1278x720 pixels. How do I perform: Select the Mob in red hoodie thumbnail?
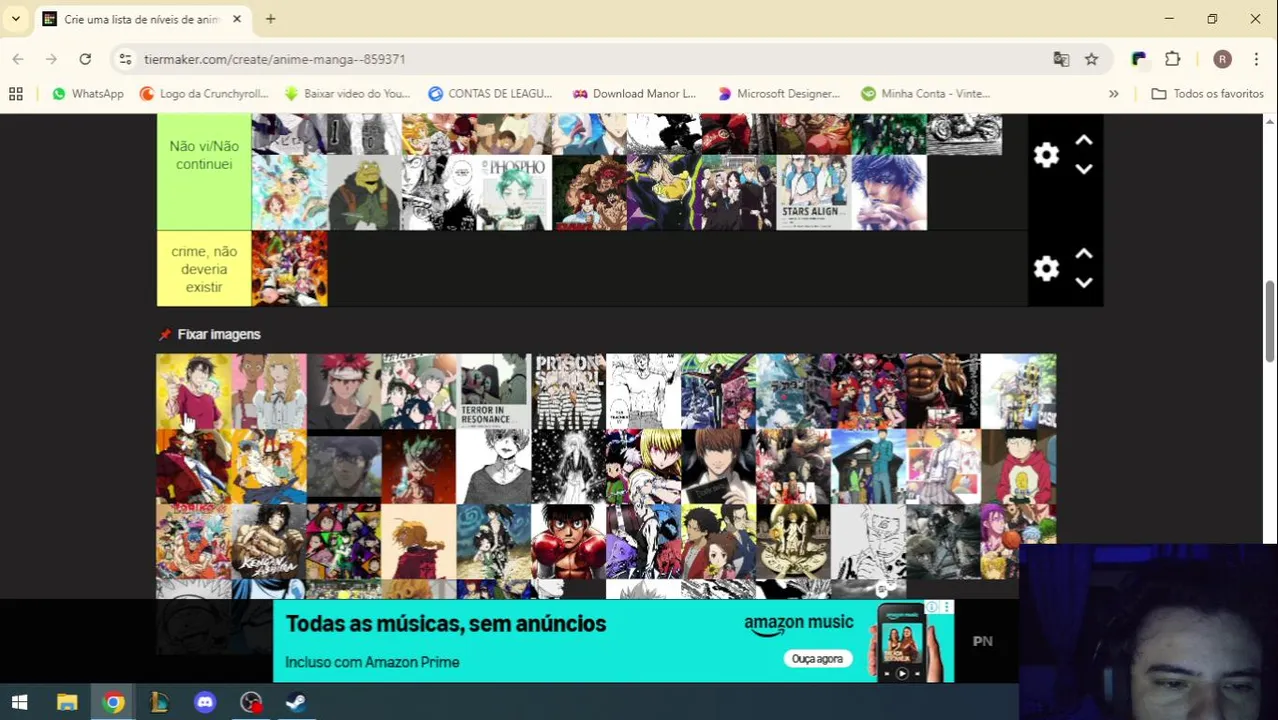[x=1018, y=466]
